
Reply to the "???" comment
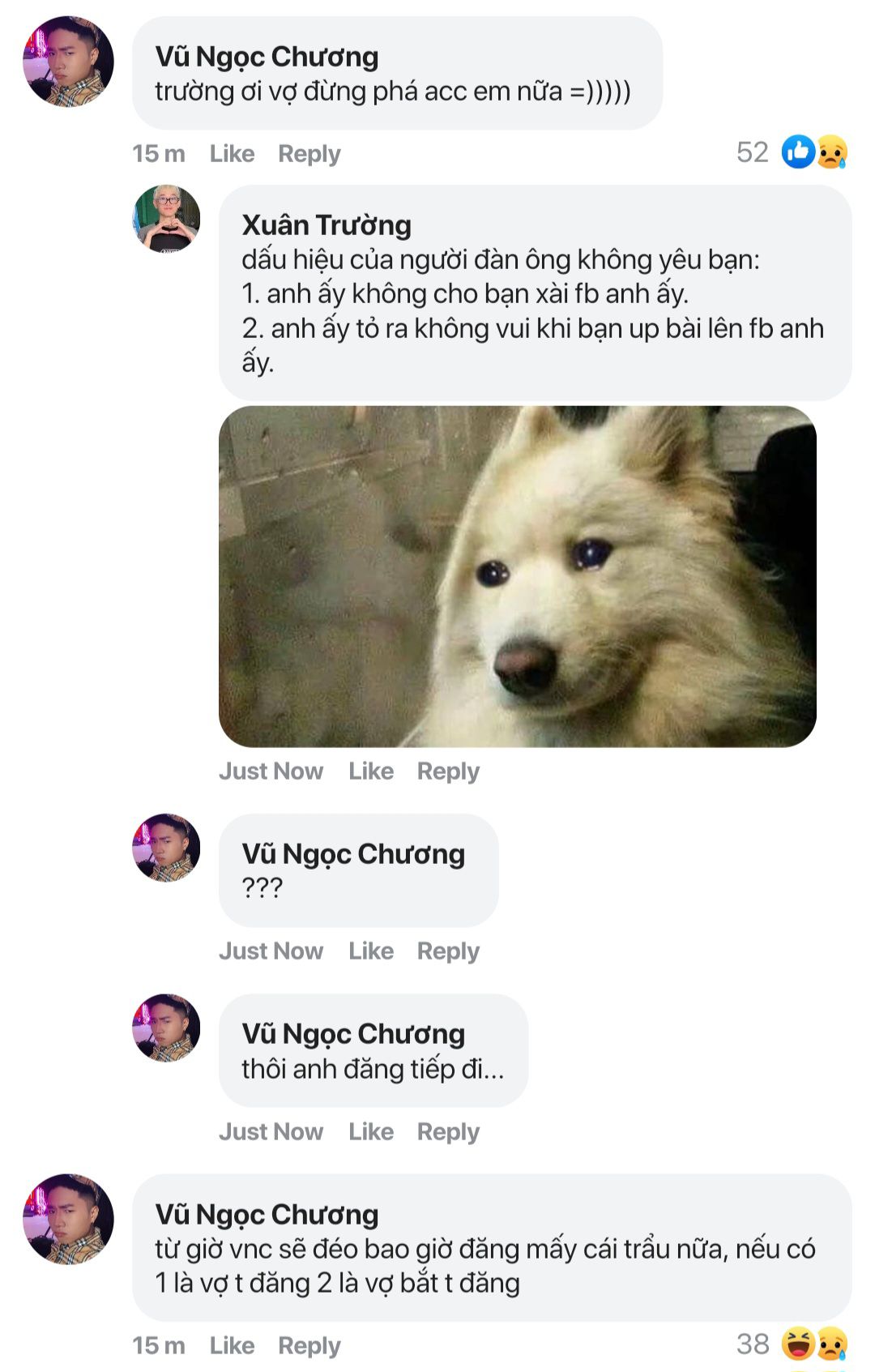(448, 951)
